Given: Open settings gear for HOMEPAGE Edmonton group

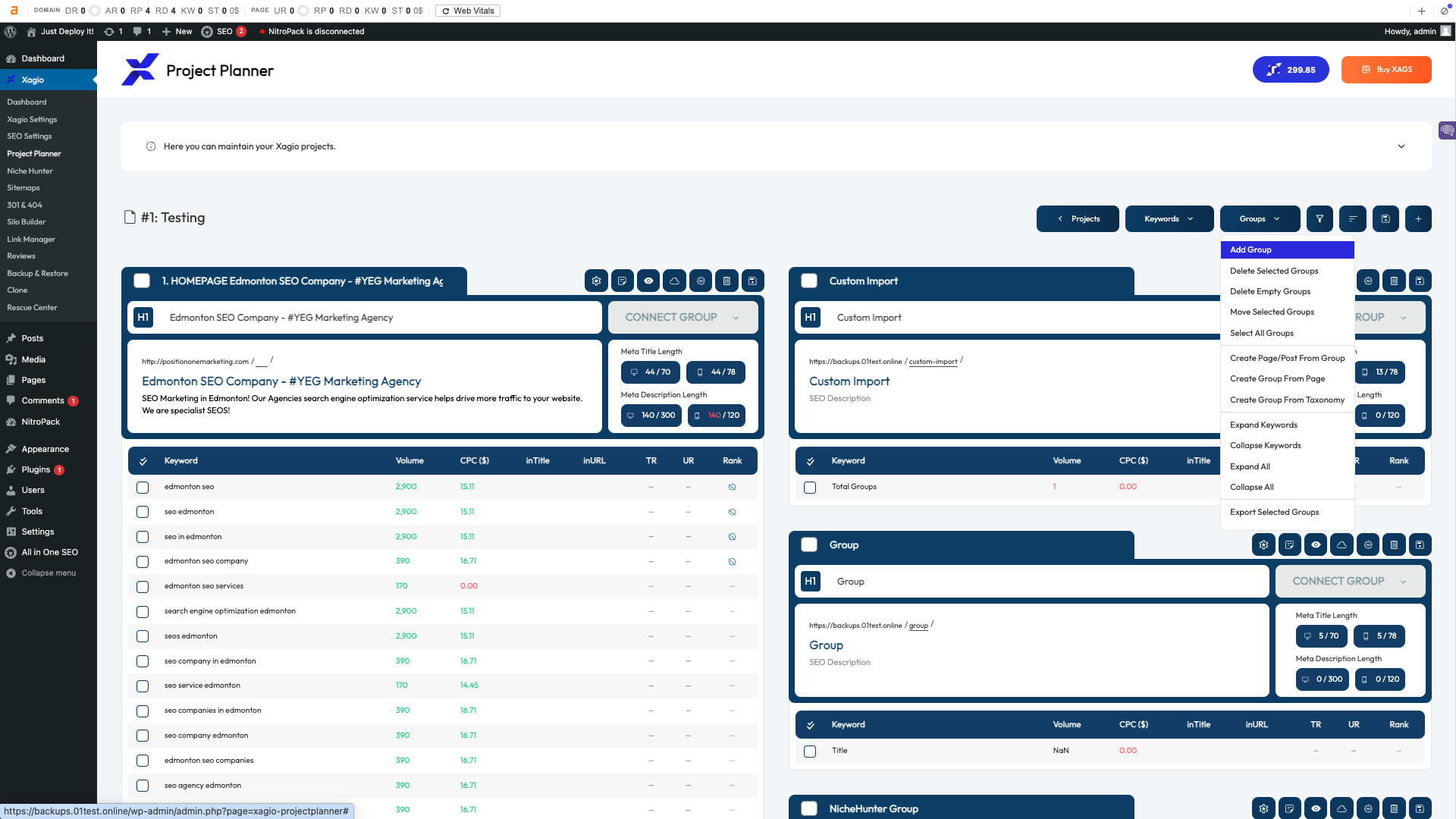Looking at the screenshot, I should point(596,281).
